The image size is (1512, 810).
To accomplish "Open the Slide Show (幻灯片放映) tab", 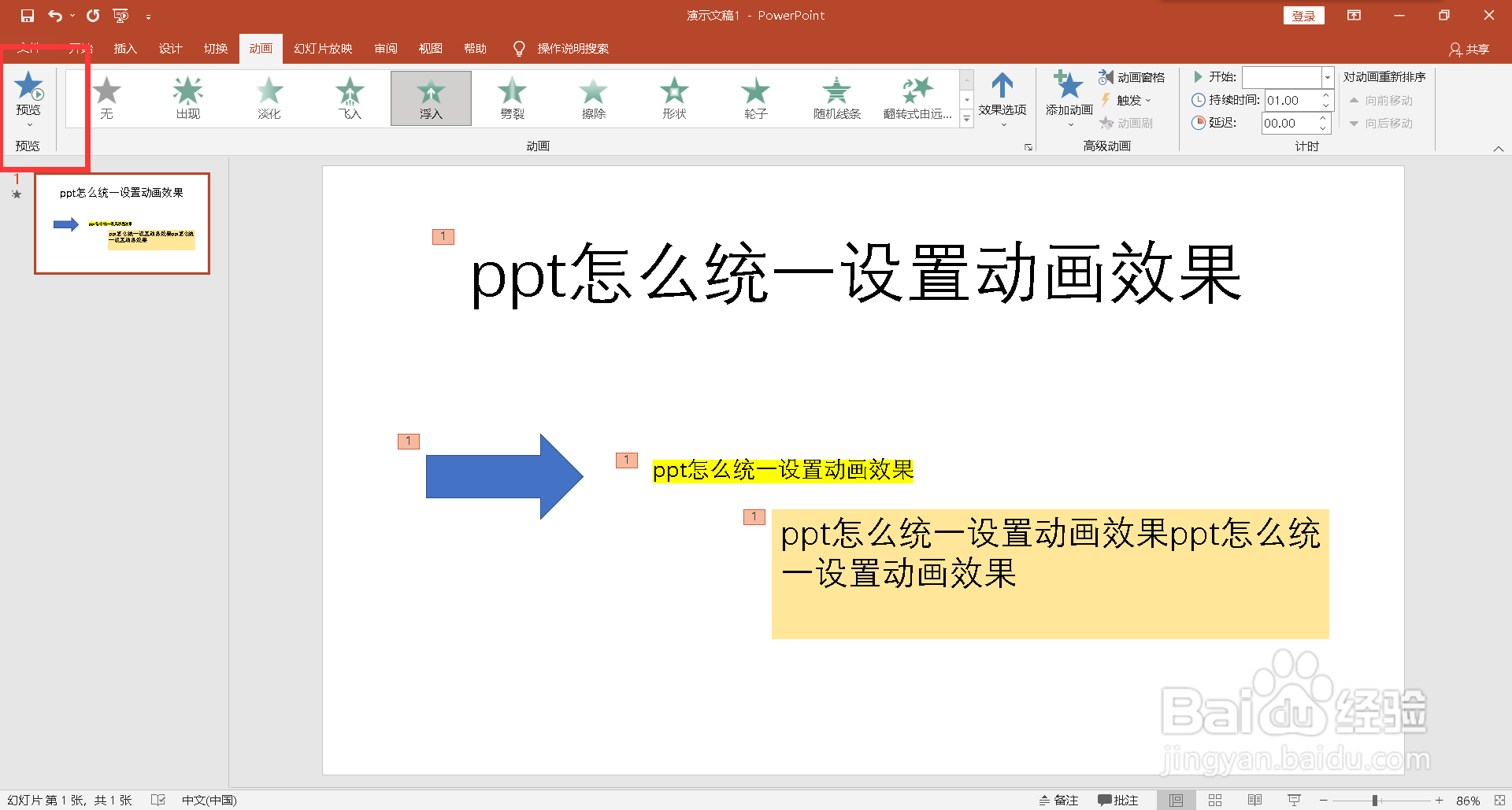I will (x=323, y=49).
